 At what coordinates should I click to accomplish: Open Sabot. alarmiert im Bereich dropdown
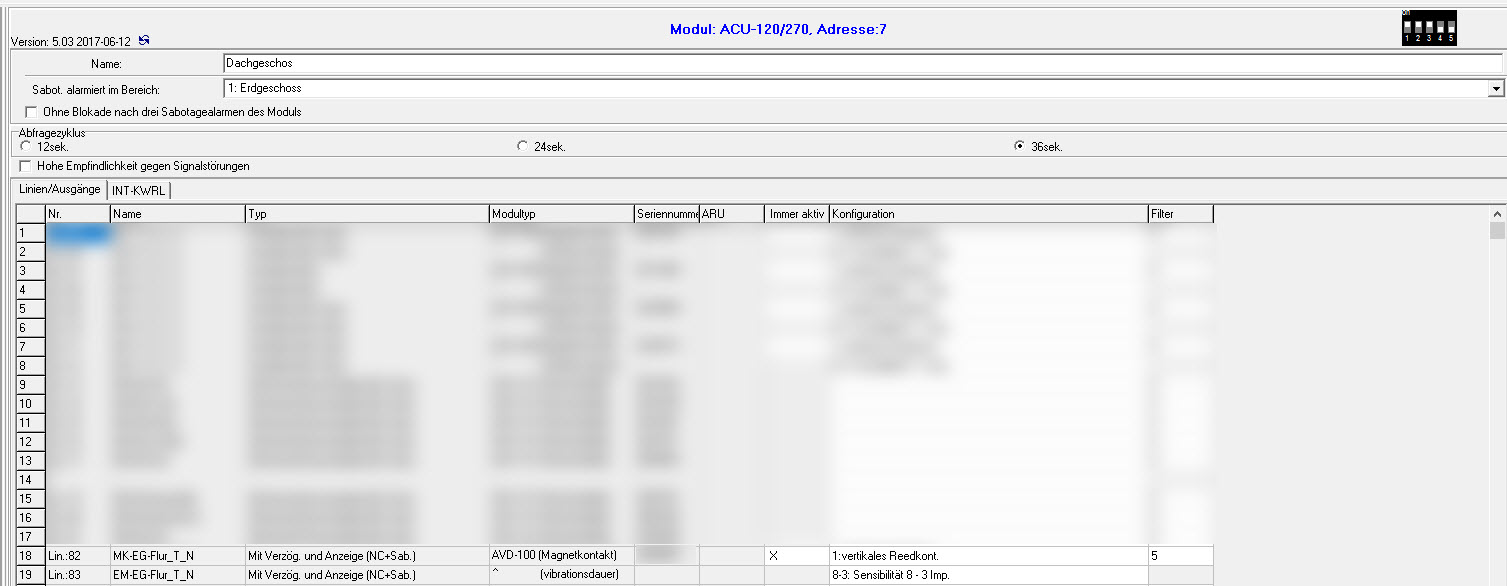[x=1496, y=89]
